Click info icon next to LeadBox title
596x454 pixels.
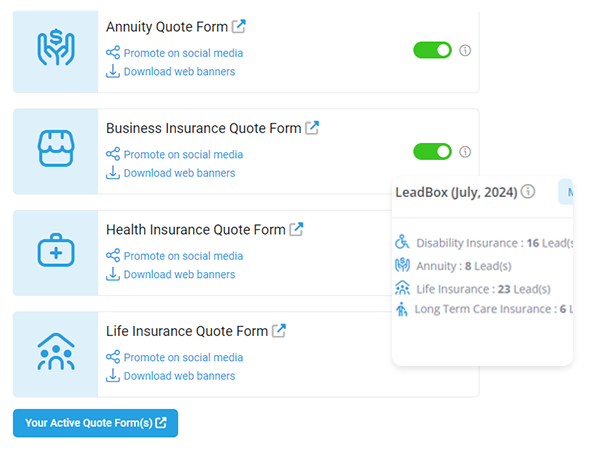click(528, 191)
